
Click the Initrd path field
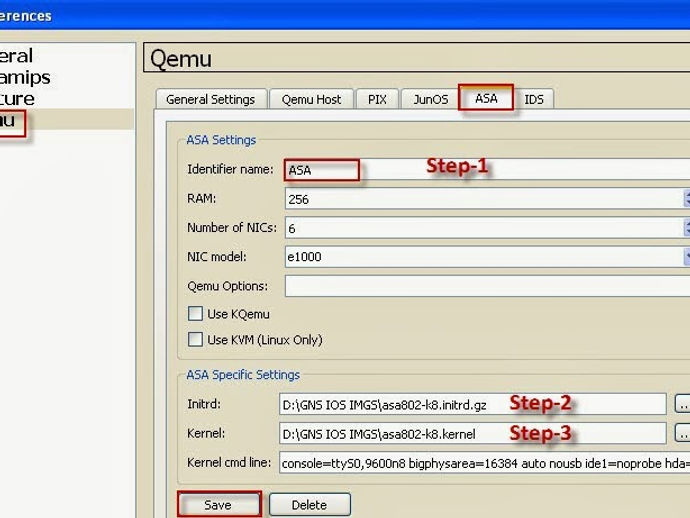tap(473, 404)
